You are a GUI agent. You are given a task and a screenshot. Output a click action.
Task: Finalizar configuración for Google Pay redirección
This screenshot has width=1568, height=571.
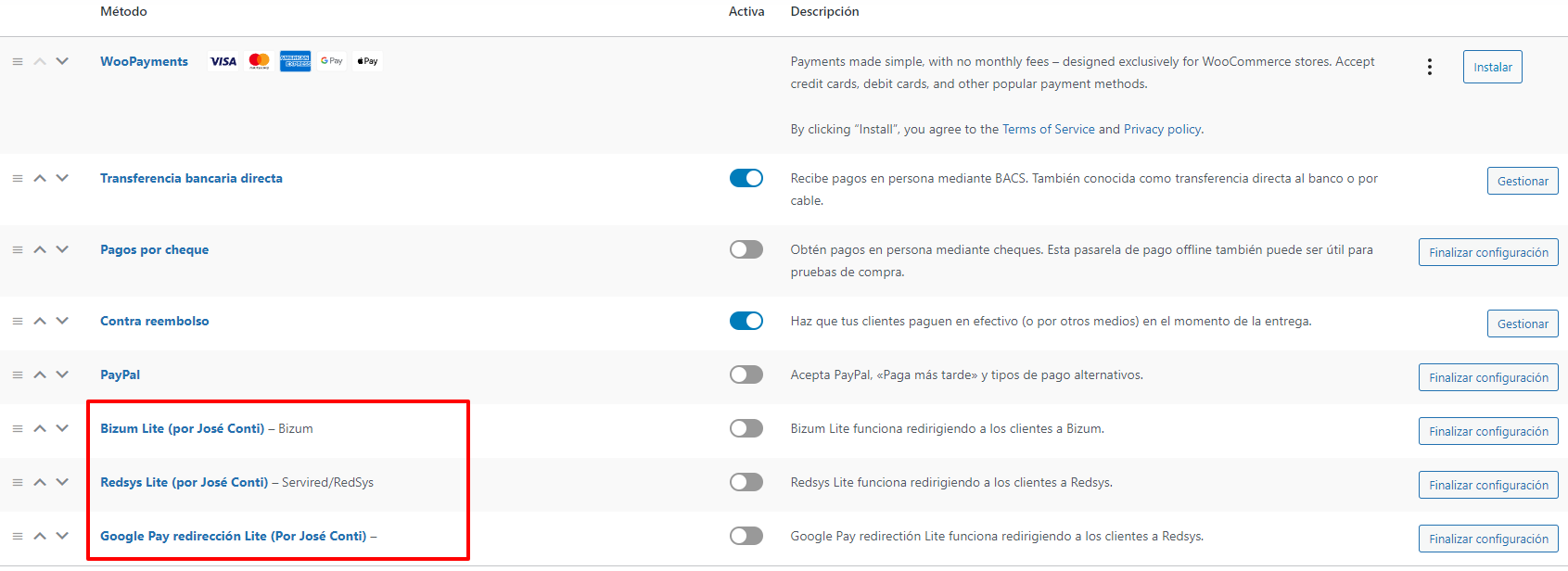(1488, 539)
